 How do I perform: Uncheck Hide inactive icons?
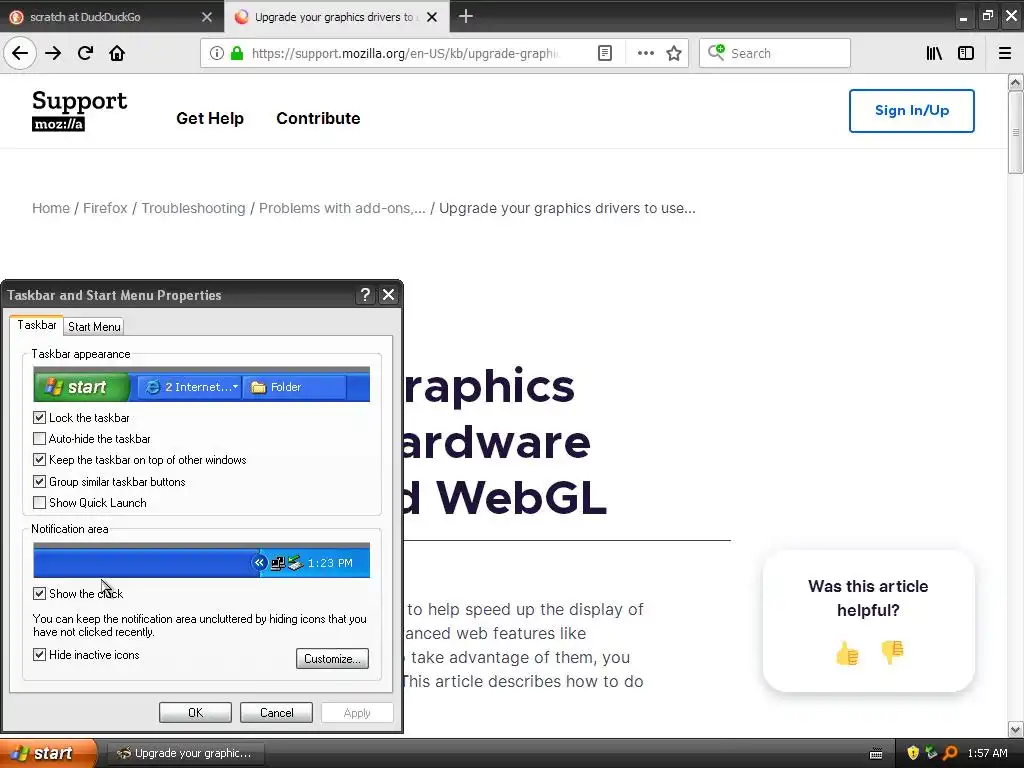pos(39,654)
